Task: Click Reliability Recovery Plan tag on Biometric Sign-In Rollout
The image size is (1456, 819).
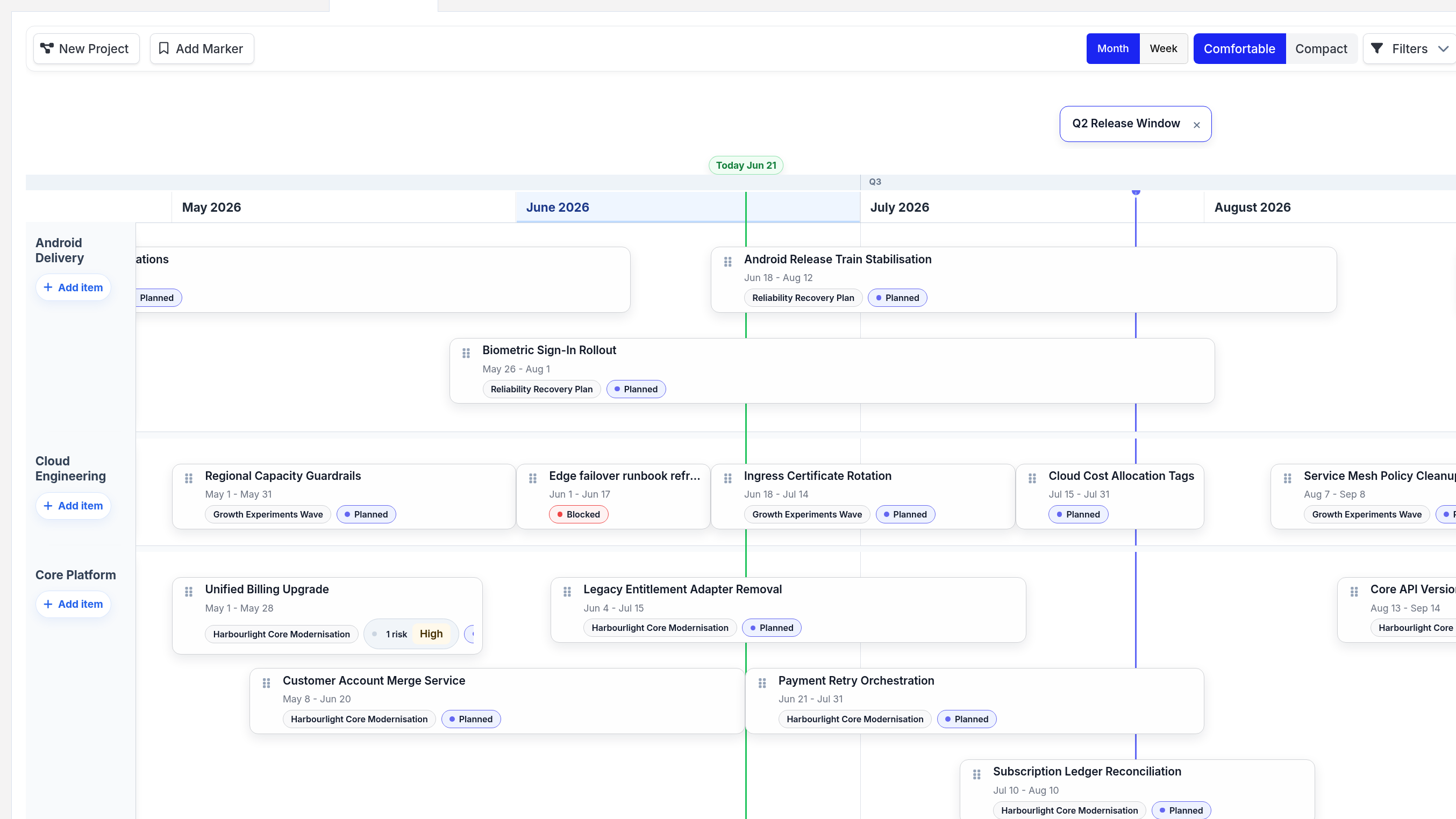Action: [541, 389]
